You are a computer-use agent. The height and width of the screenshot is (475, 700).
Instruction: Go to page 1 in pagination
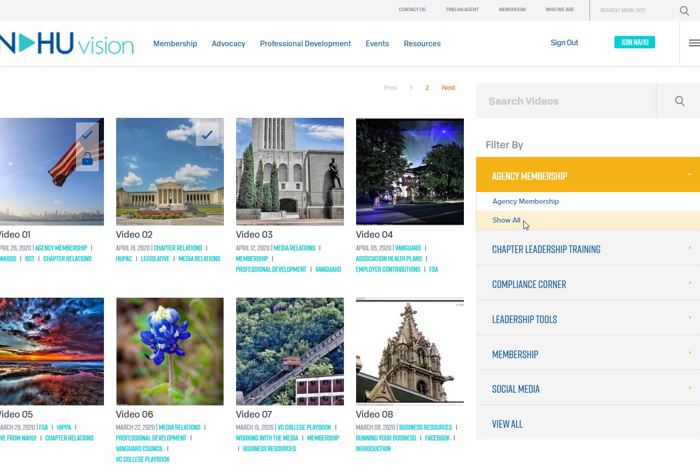coord(411,88)
